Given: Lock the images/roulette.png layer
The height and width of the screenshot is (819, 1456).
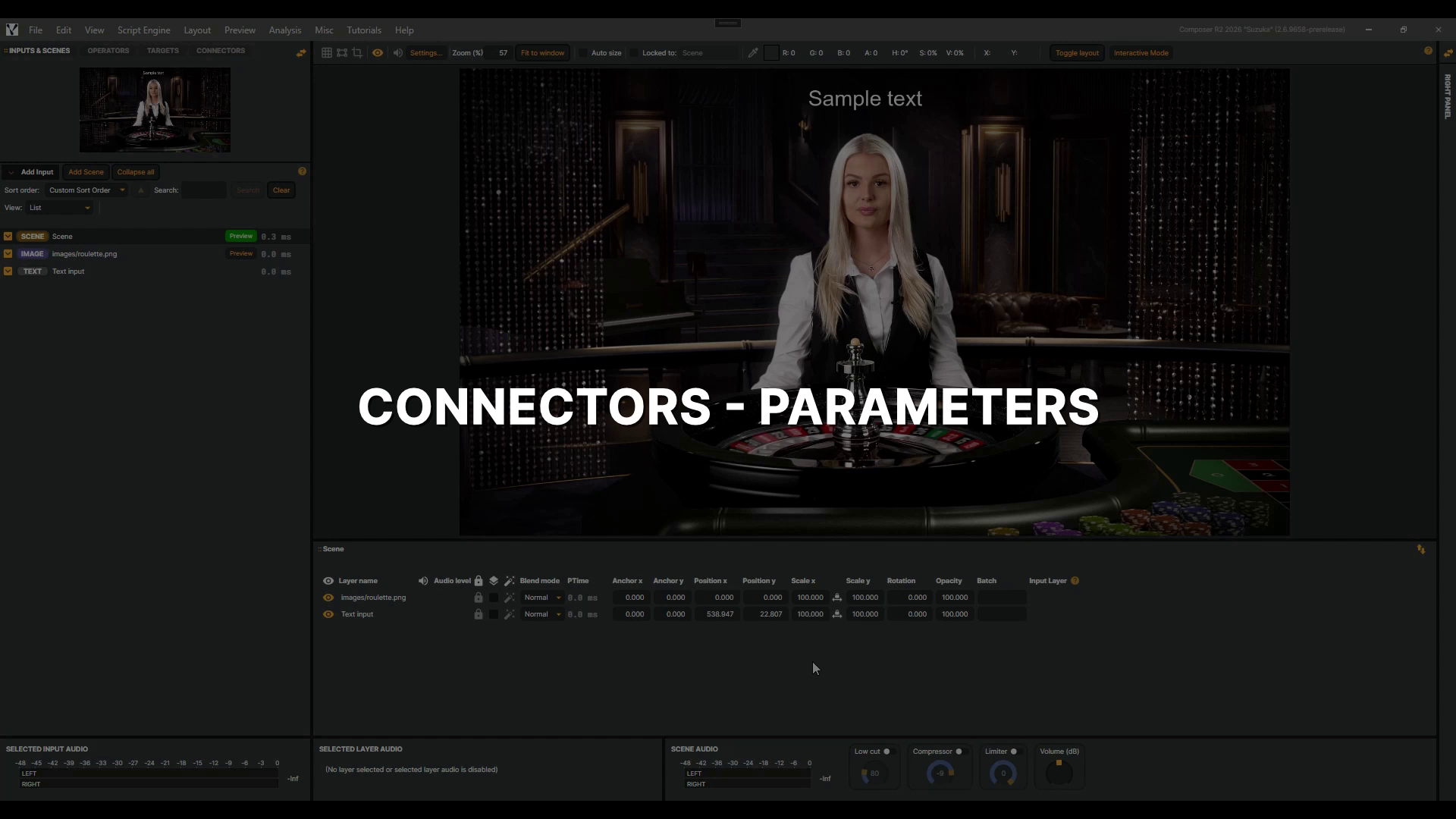Looking at the screenshot, I should click(479, 598).
